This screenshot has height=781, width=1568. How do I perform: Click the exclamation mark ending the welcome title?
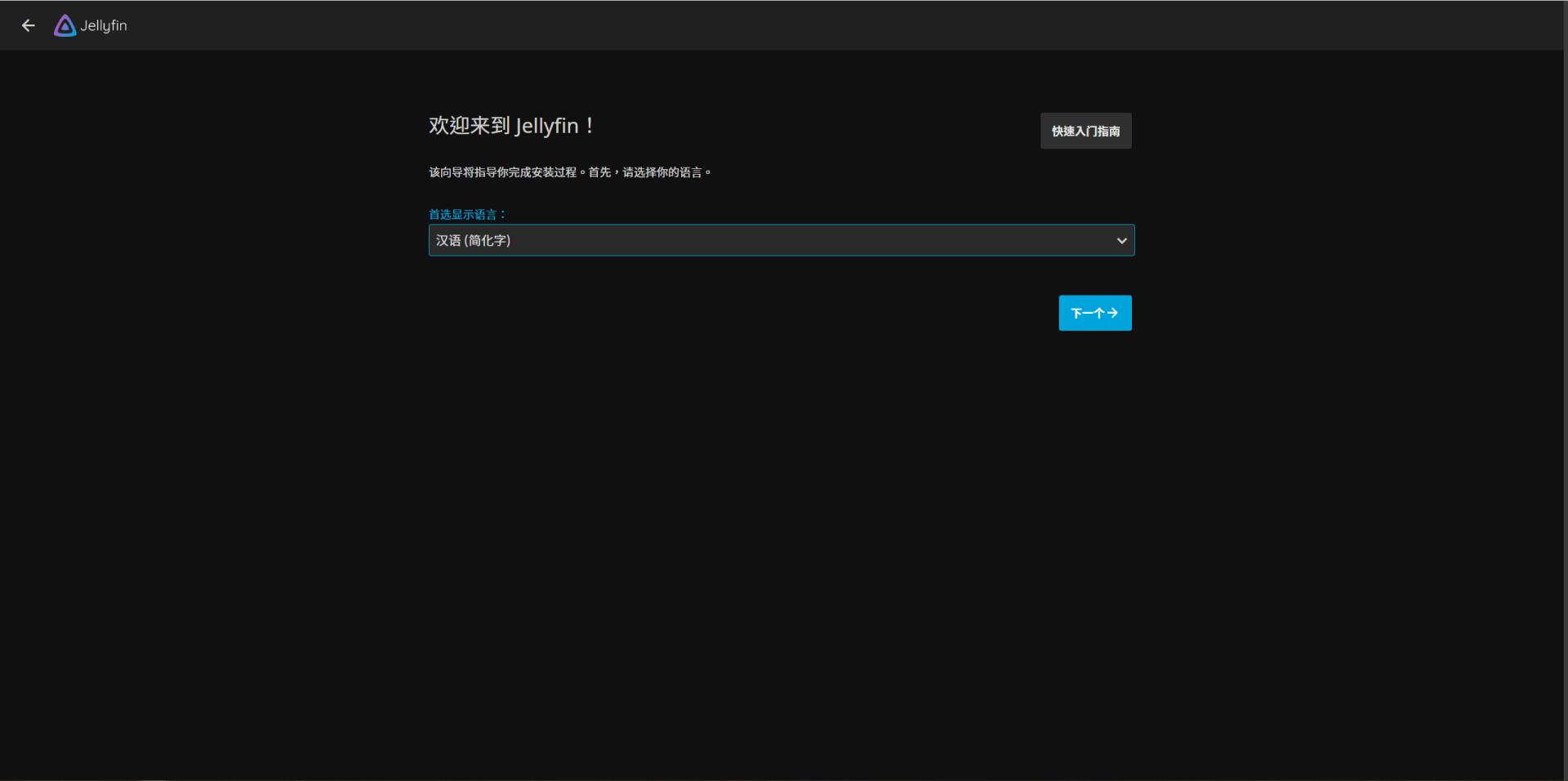590,126
